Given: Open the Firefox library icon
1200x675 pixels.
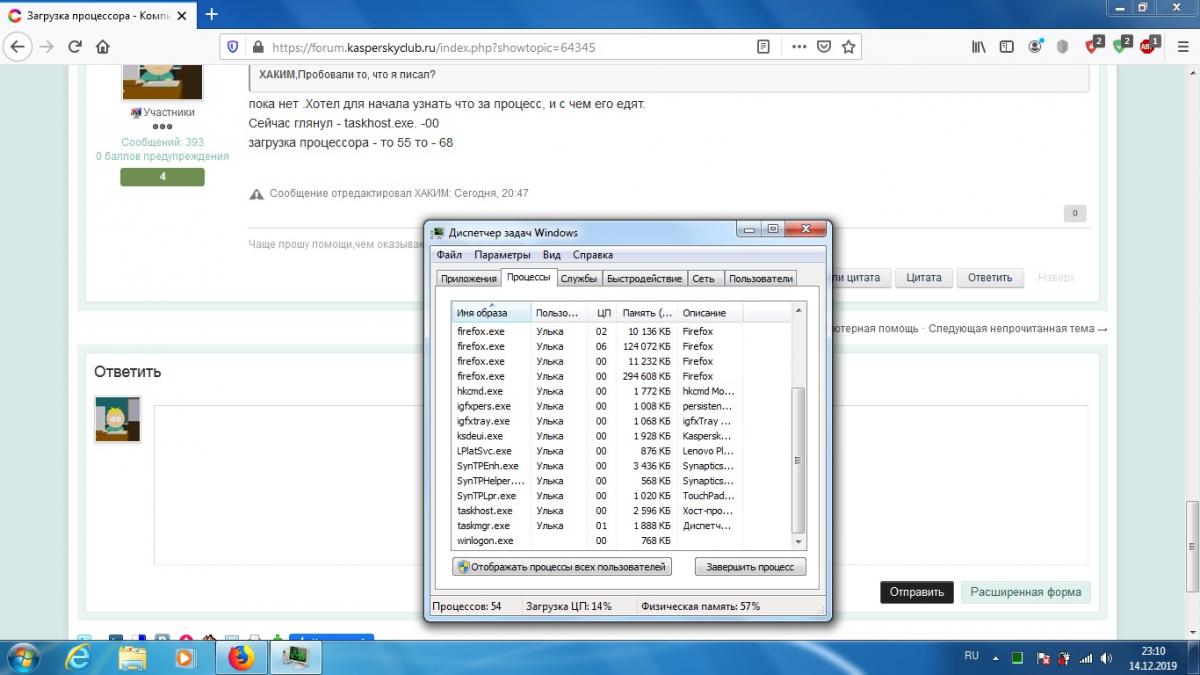Looking at the screenshot, I should coord(979,47).
